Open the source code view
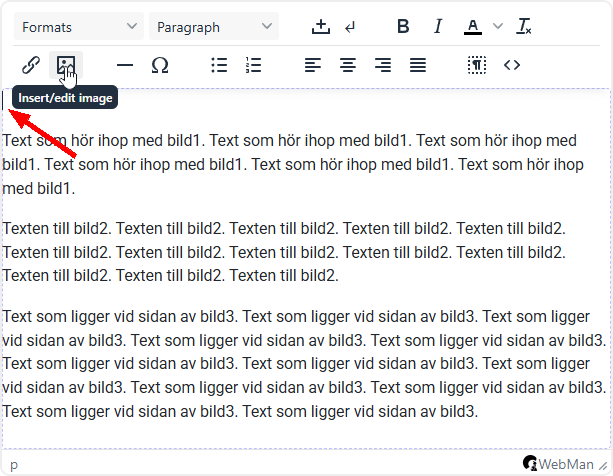 512,65
